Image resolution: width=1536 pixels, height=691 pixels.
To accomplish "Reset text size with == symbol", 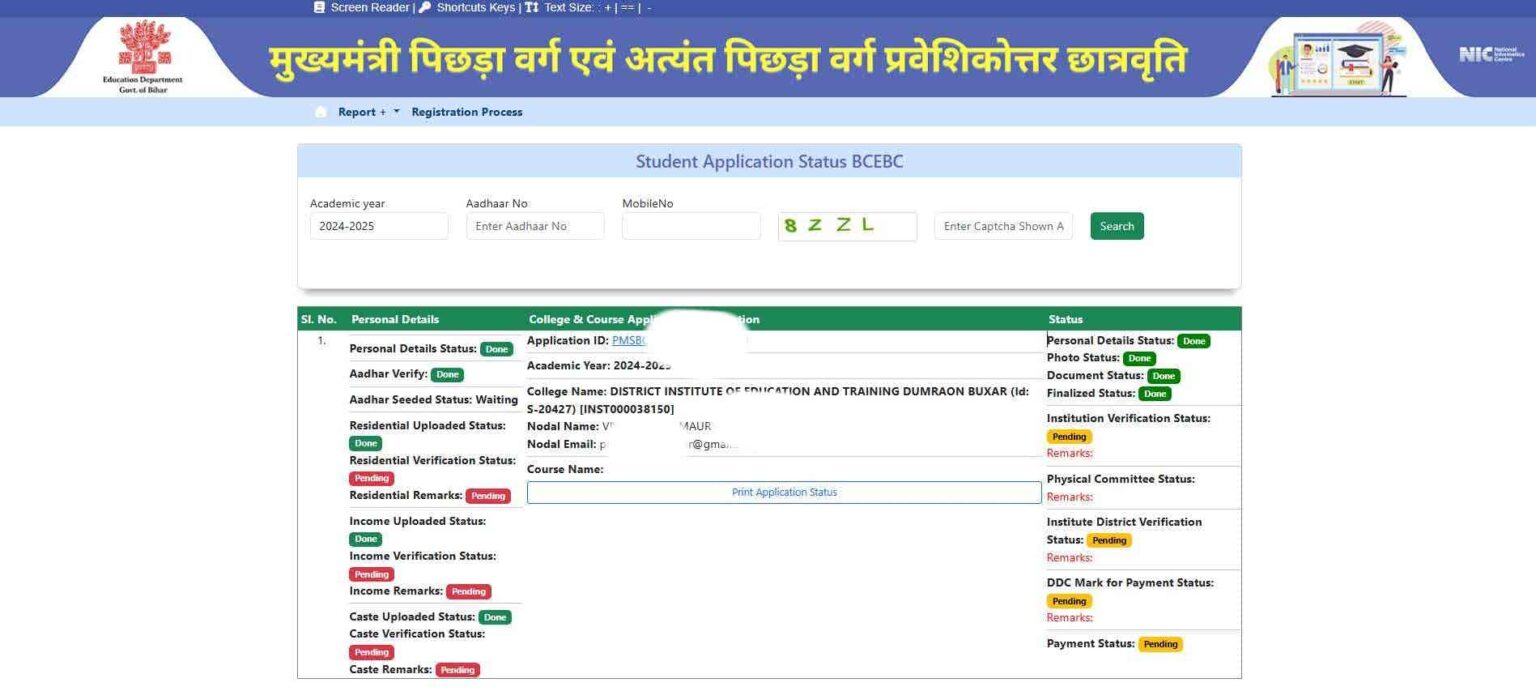I will 627,8.
